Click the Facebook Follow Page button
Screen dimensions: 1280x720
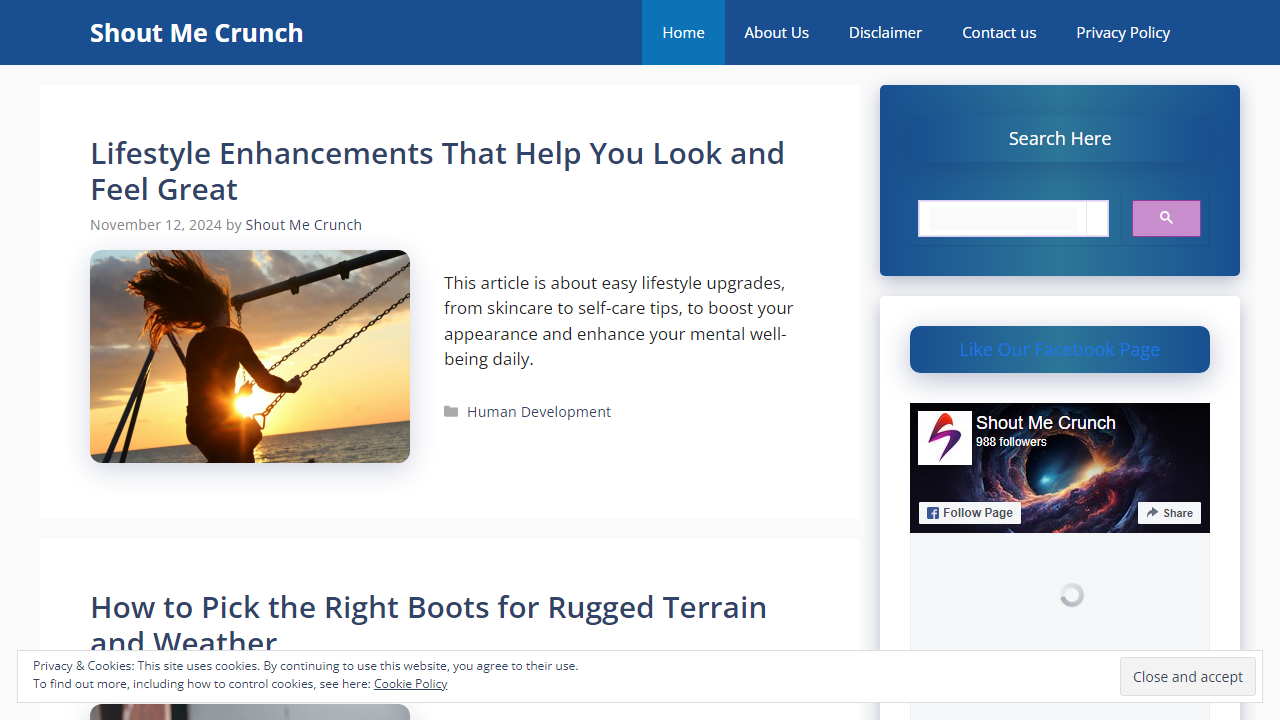(969, 513)
